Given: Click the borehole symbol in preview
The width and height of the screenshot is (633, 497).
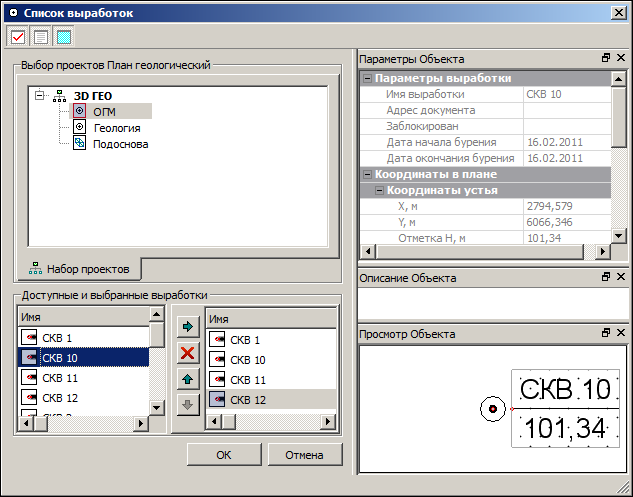Looking at the screenshot, I should pyautogui.click(x=493, y=409).
